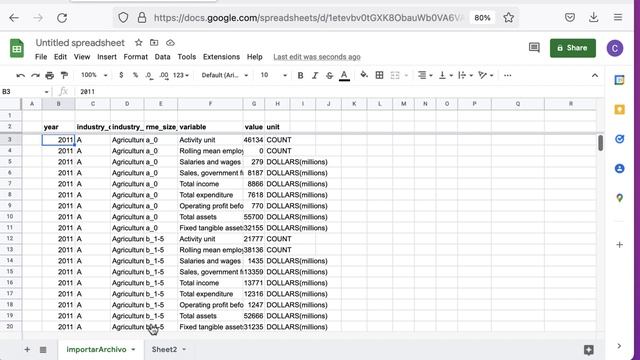This screenshot has height=360, width=640.
Task: Decrease decimal places
Action: pos(149,76)
